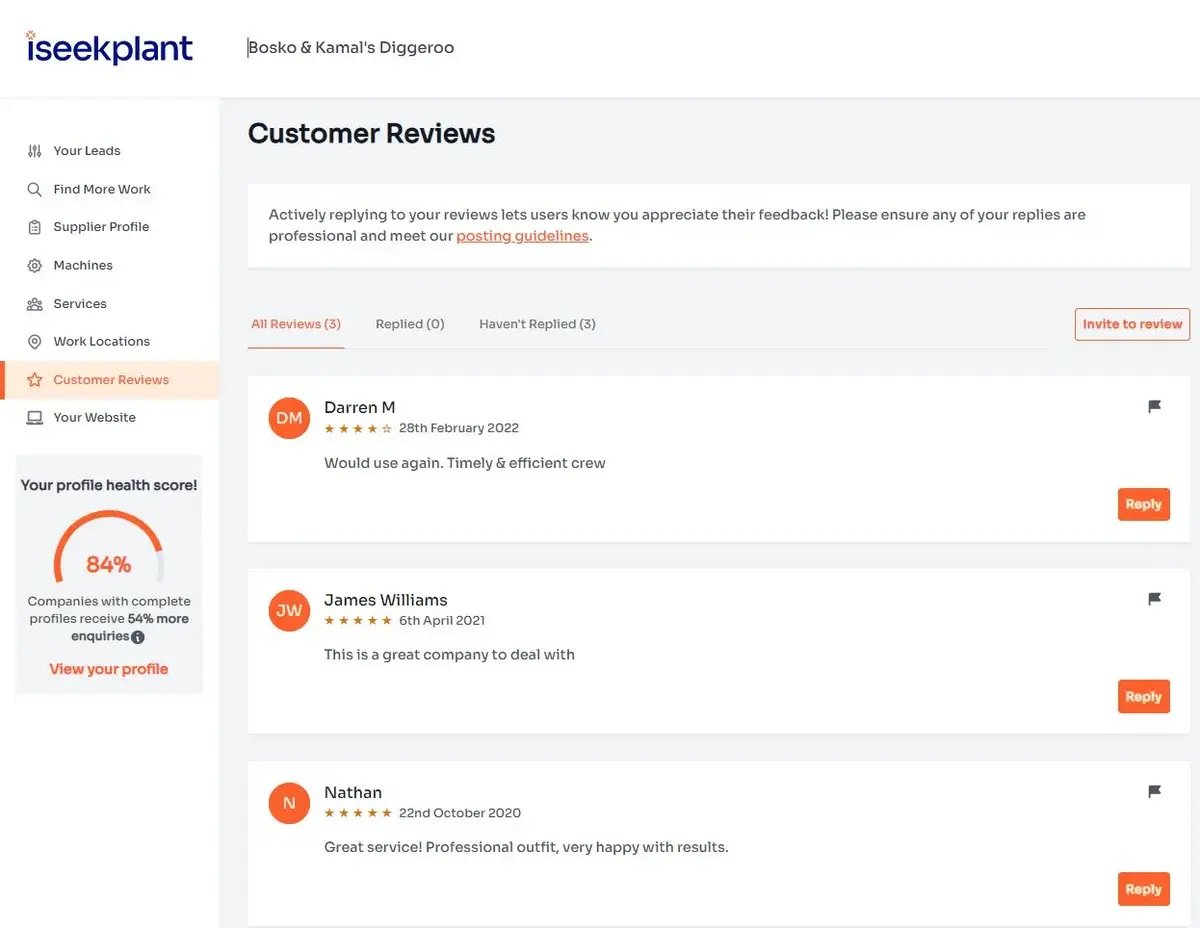
Task: Reply to Darren M's review
Action: (x=1143, y=504)
